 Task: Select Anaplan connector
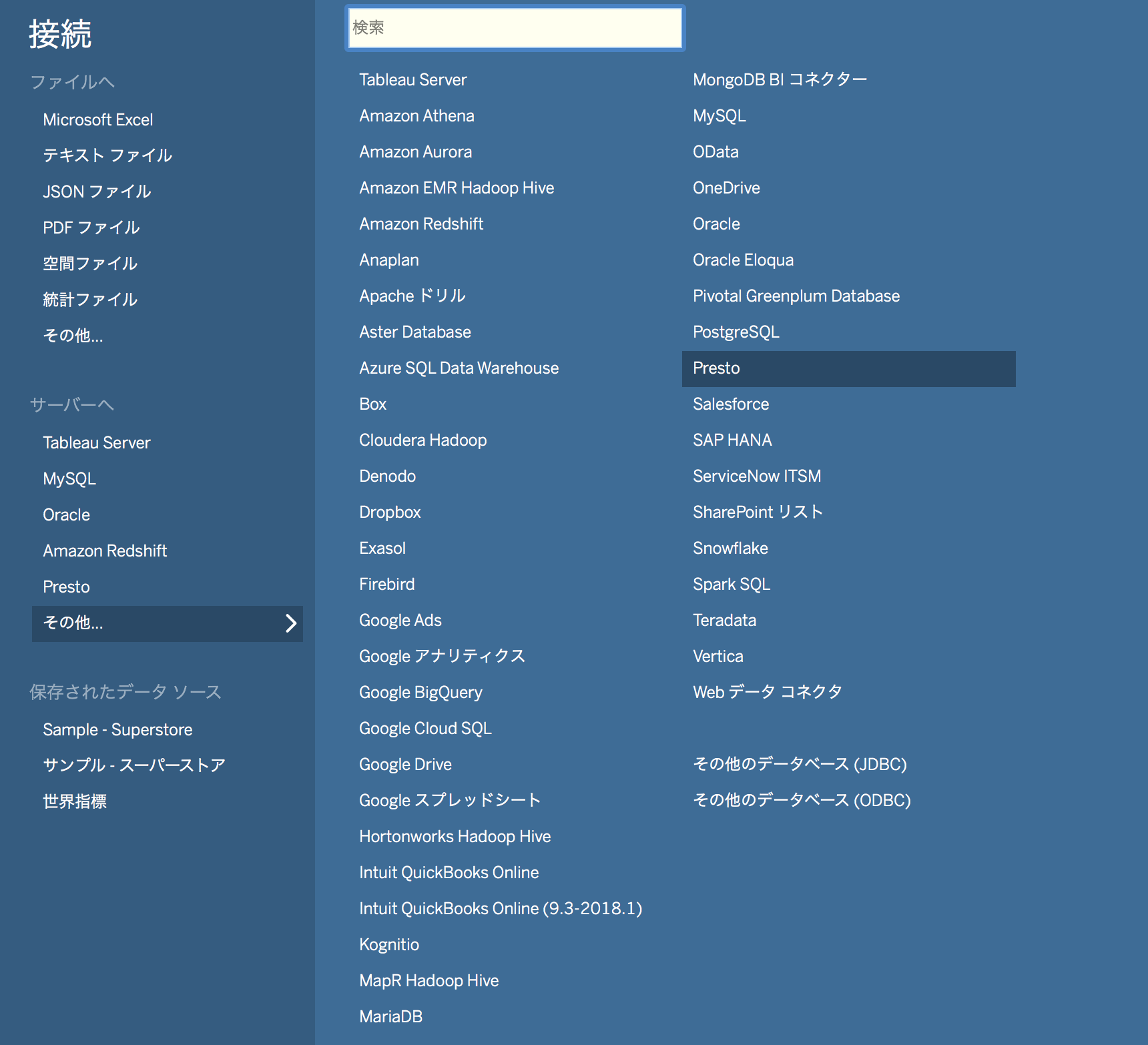point(389,260)
